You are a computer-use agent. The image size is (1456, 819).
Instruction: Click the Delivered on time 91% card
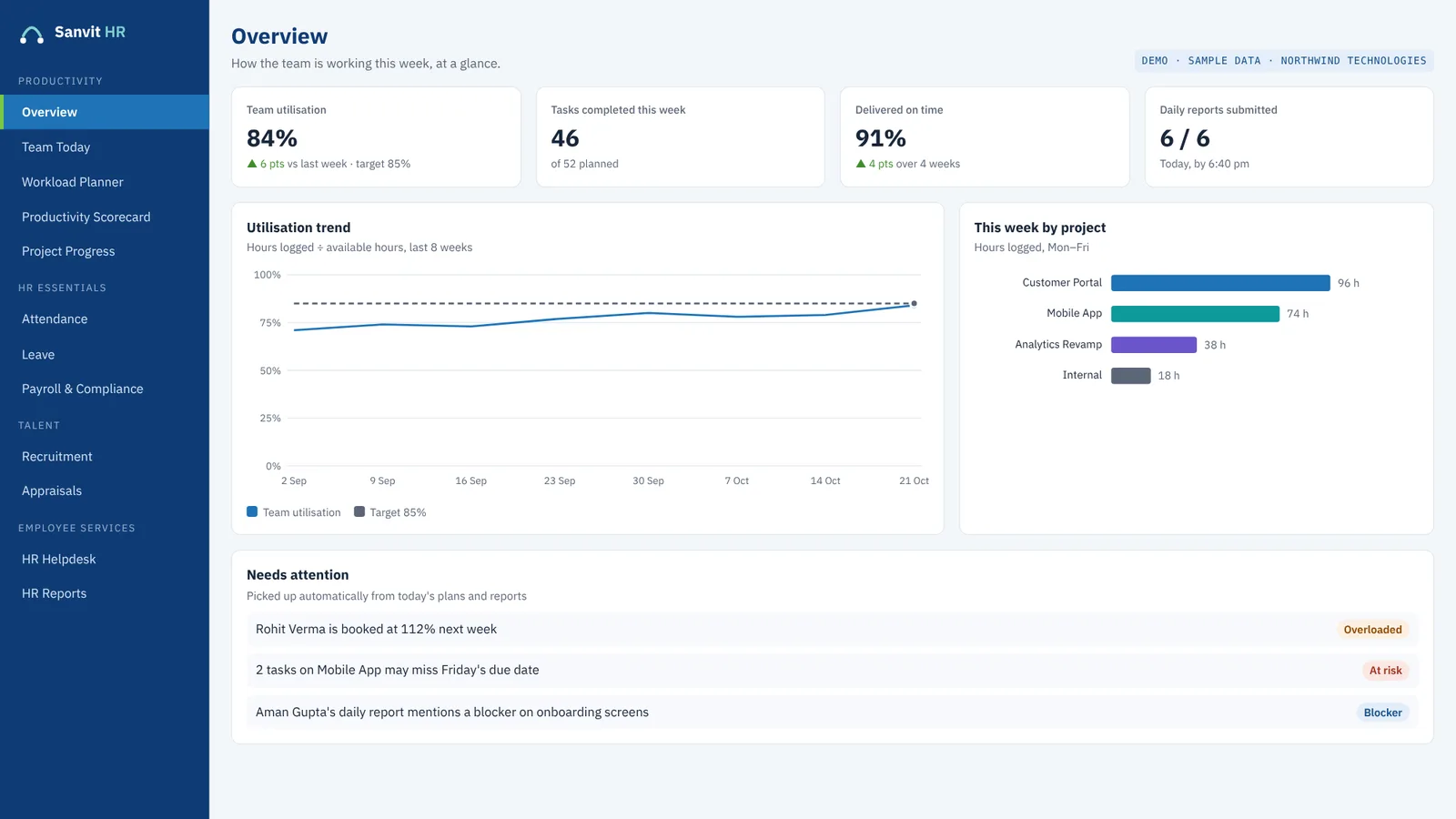point(985,137)
